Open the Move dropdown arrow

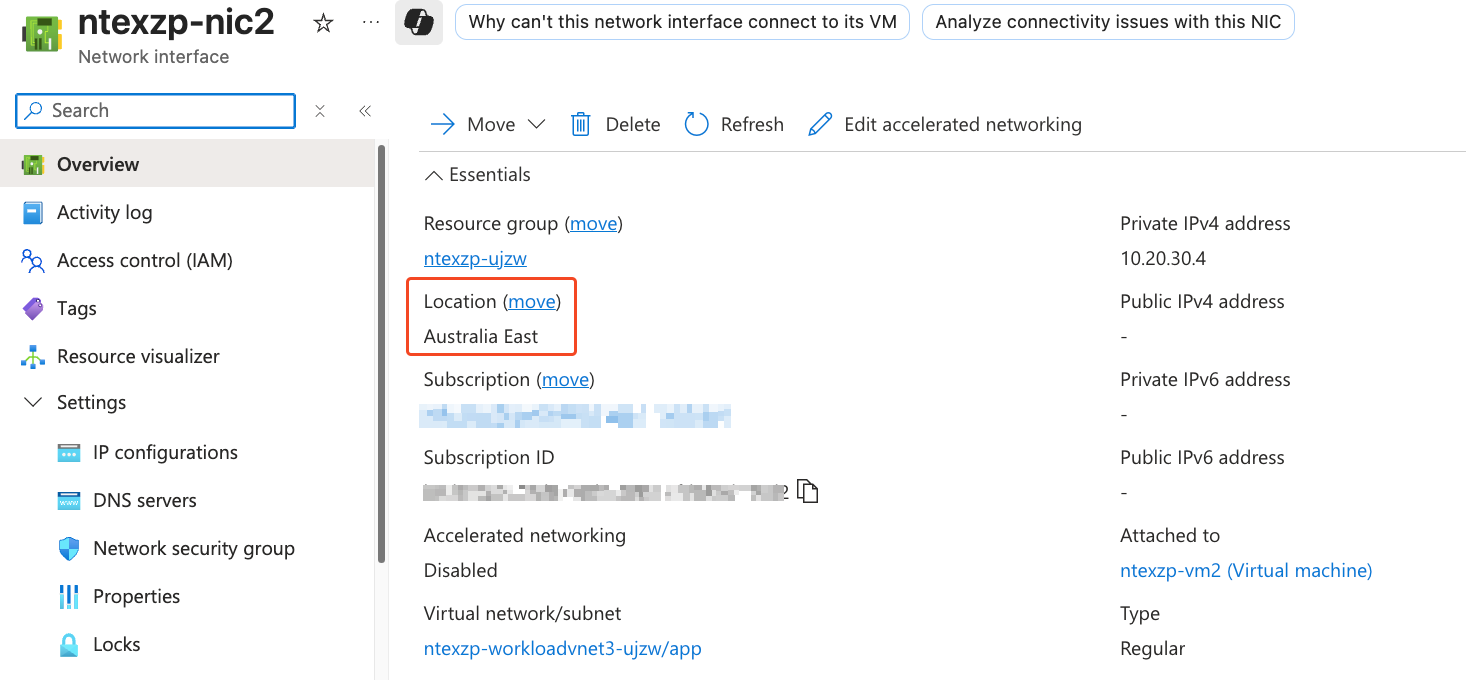pos(536,124)
